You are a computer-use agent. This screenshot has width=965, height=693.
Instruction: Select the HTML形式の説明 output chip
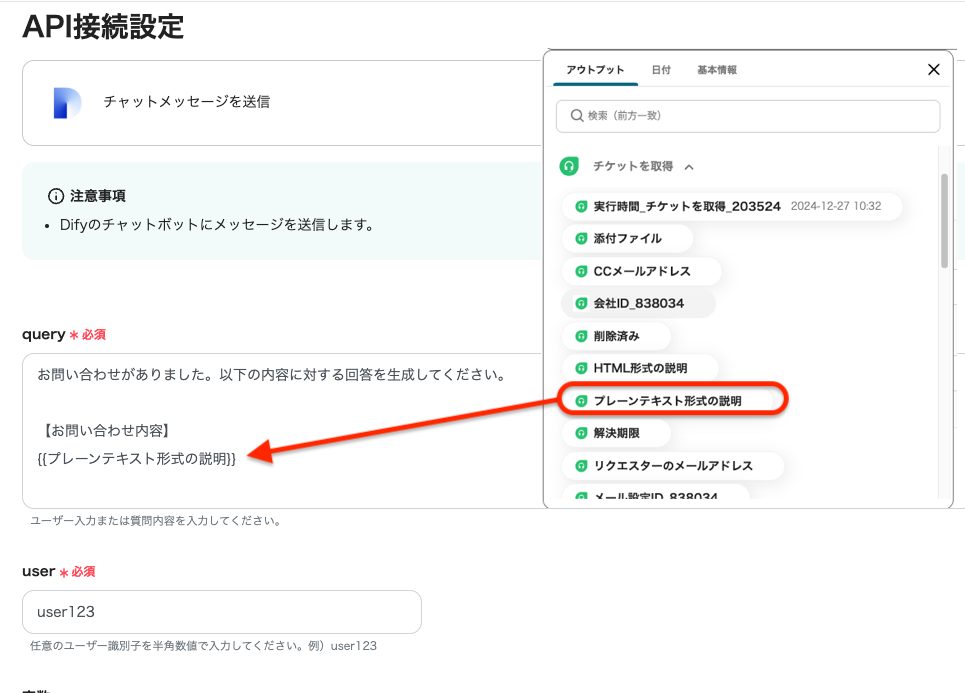640,368
